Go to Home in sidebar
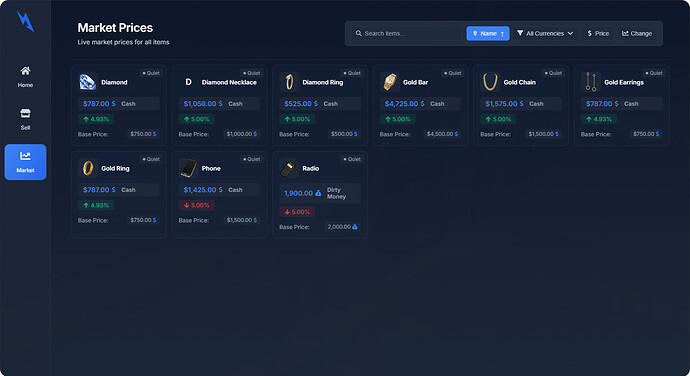The image size is (690, 376). click(x=25, y=77)
